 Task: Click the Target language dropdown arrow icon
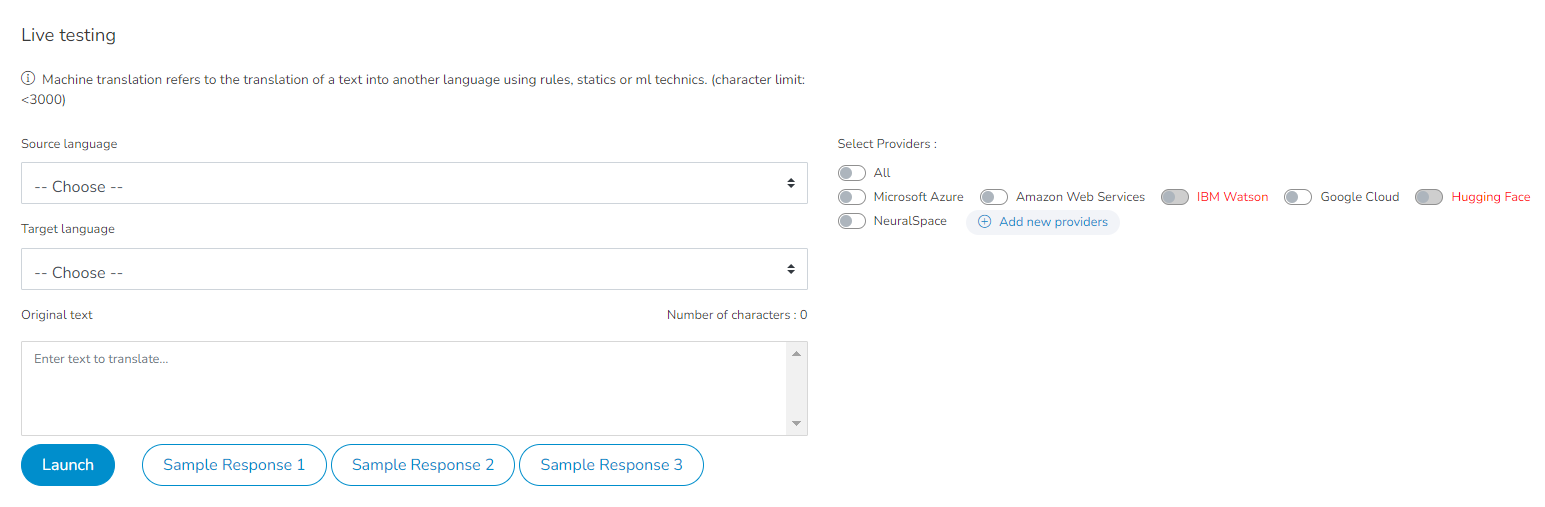tap(790, 269)
